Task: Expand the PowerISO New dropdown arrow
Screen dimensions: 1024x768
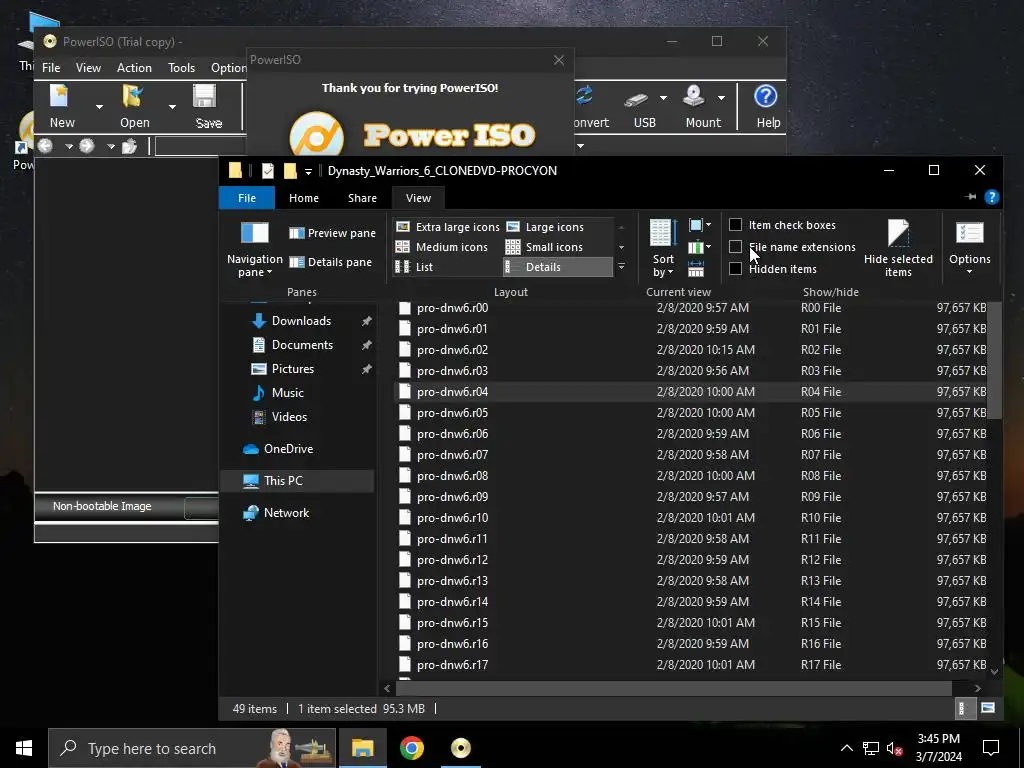Action: point(99,106)
